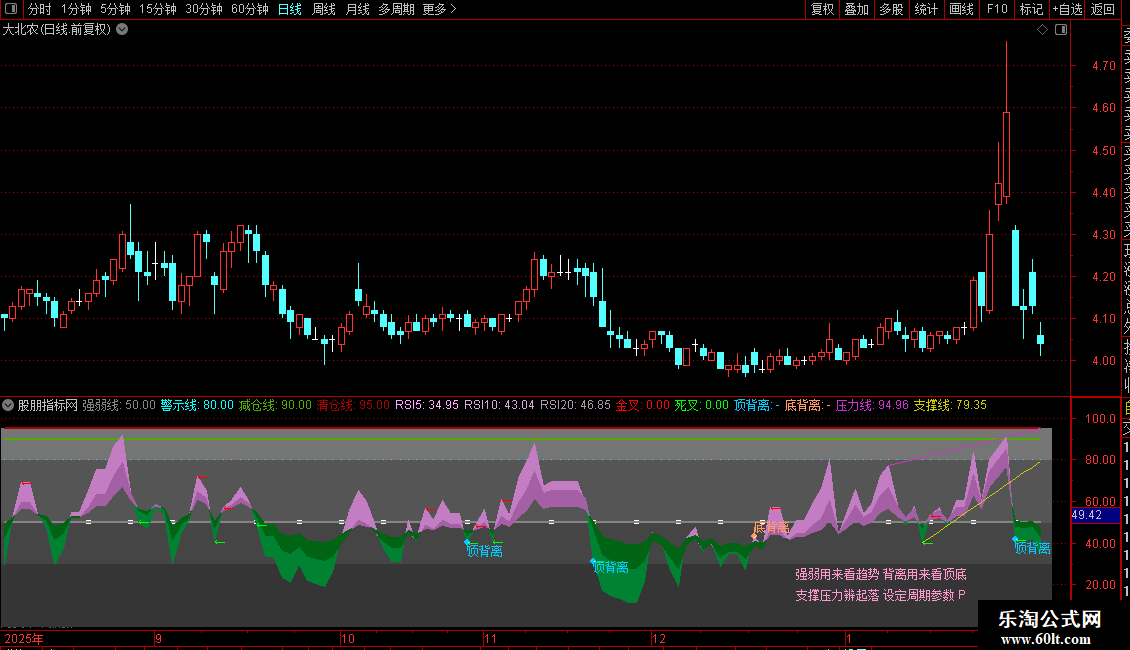
Task: Select the 5分钟 period tab
Action: [x=115, y=9]
